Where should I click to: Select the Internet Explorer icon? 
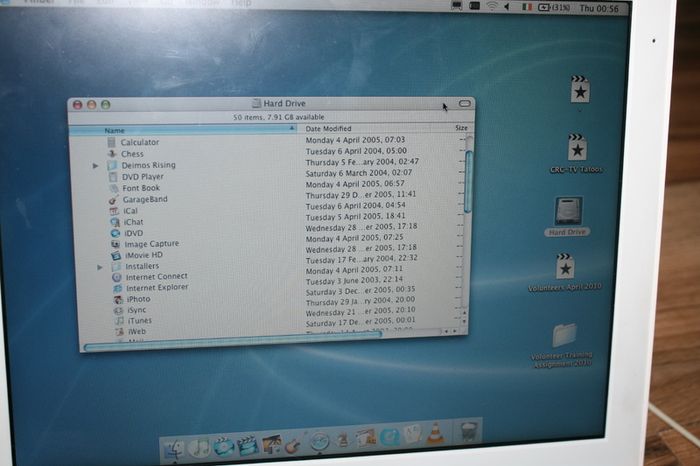pos(117,288)
